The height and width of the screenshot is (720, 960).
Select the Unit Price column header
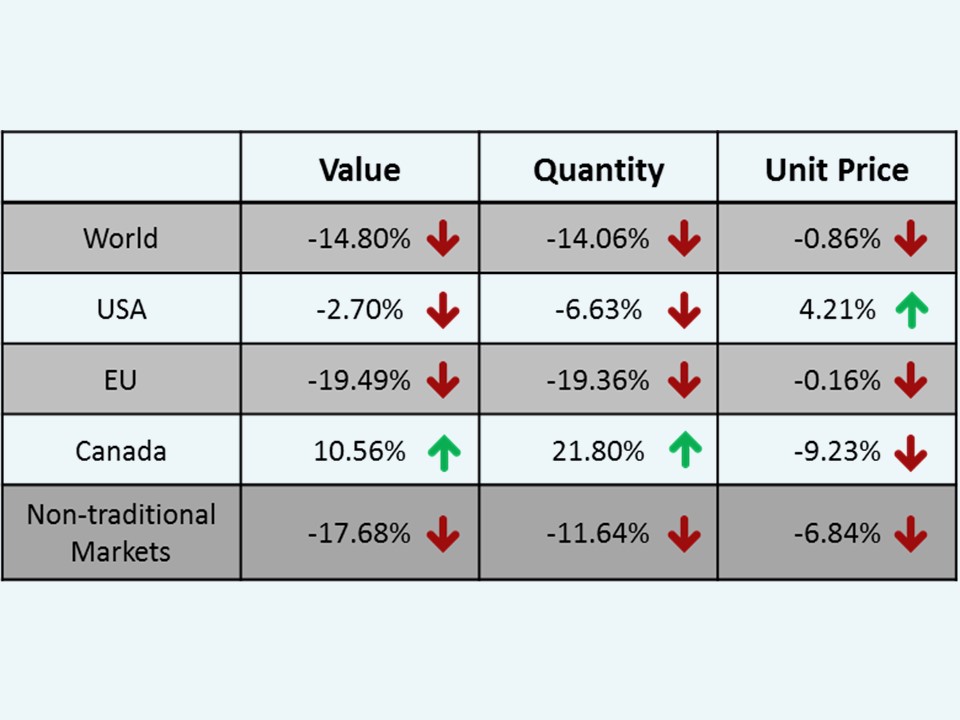point(837,169)
